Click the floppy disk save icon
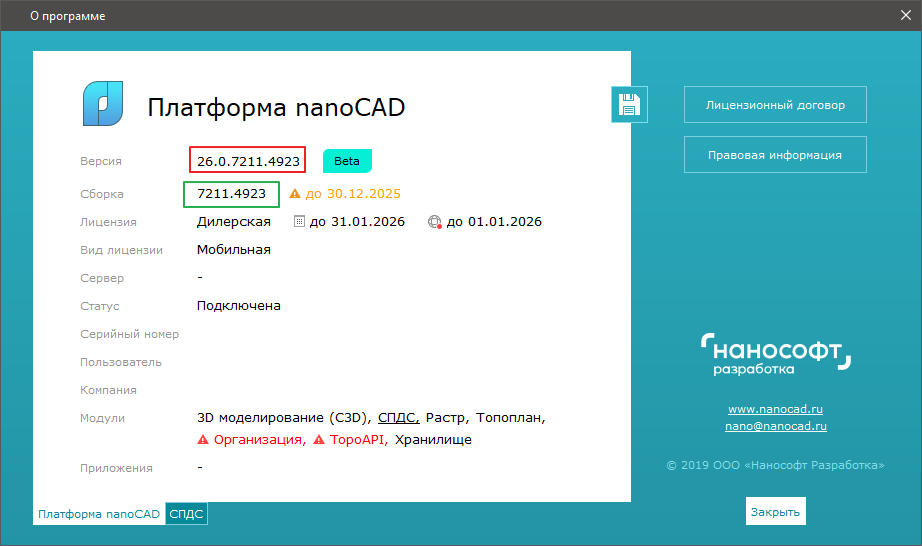This screenshot has height=546, width=922. 629,104
